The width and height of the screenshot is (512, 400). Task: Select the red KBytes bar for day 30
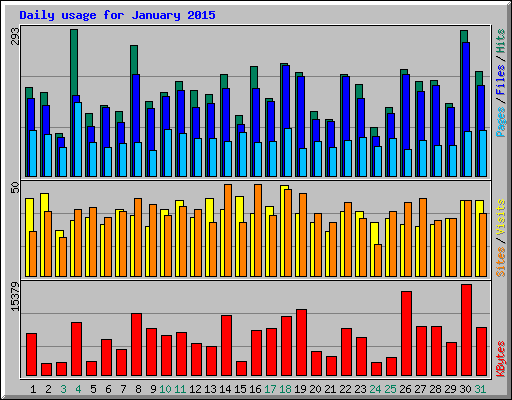pos(466,330)
